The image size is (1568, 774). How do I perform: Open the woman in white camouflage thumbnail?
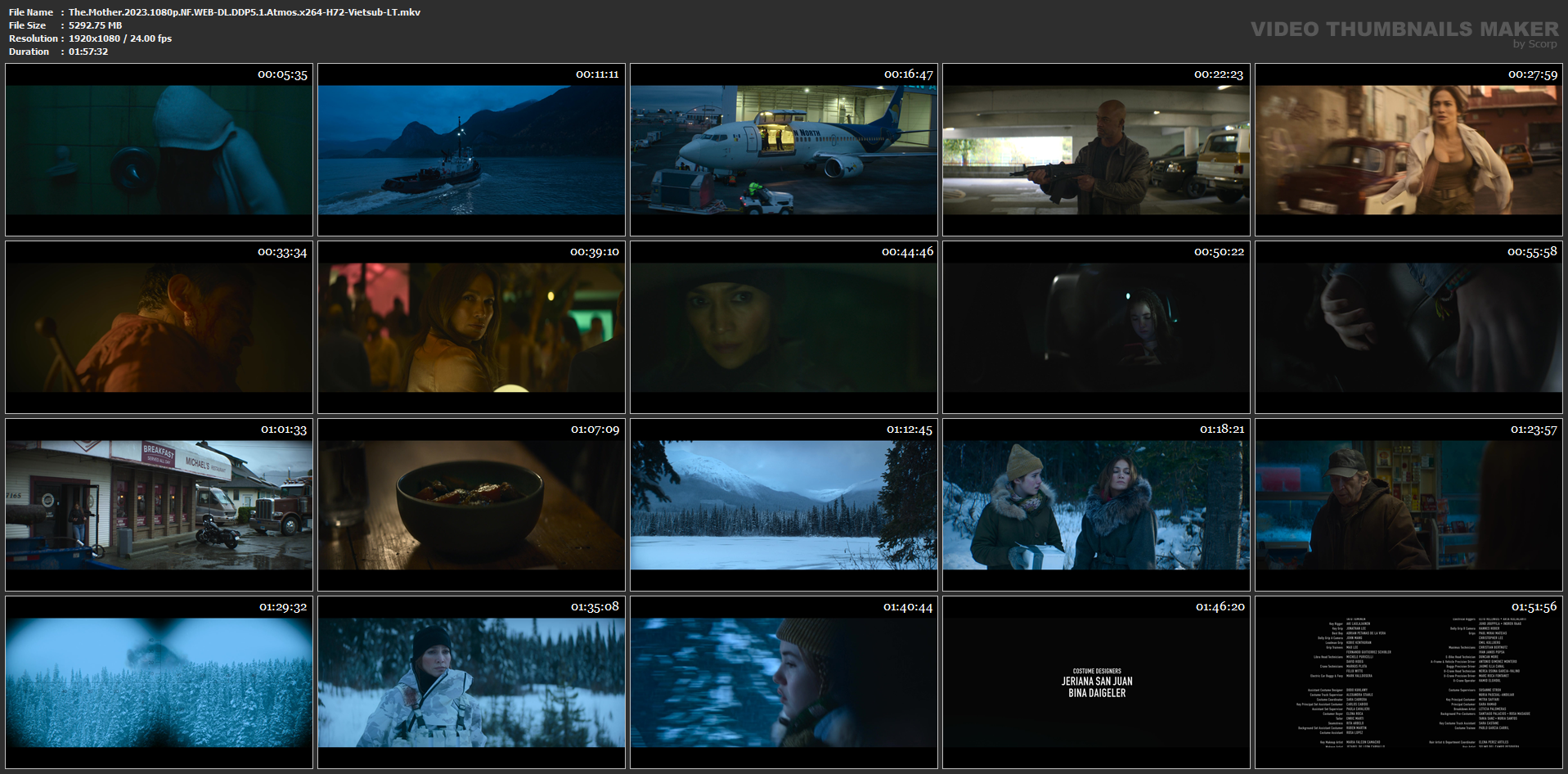click(x=471, y=682)
